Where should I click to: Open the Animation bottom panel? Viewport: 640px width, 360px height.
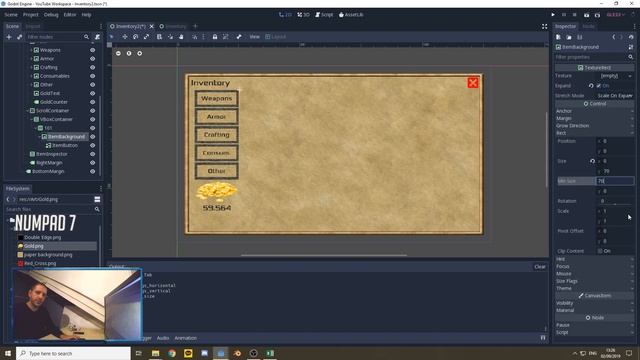(186, 338)
